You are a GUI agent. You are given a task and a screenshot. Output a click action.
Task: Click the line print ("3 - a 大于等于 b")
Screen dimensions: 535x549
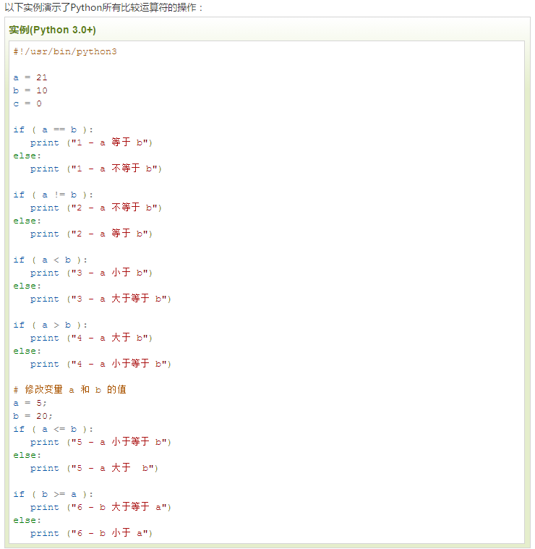(x=100, y=299)
